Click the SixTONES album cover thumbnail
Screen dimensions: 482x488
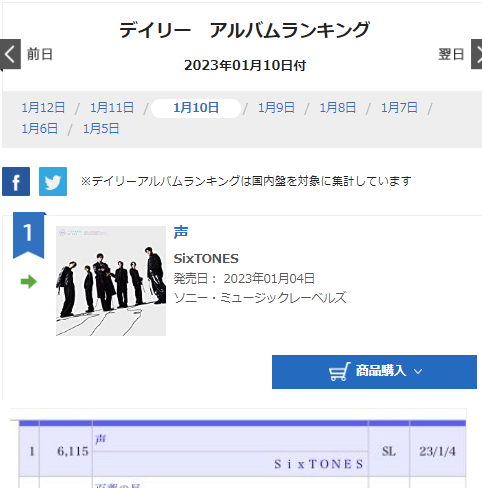(111, 281)
